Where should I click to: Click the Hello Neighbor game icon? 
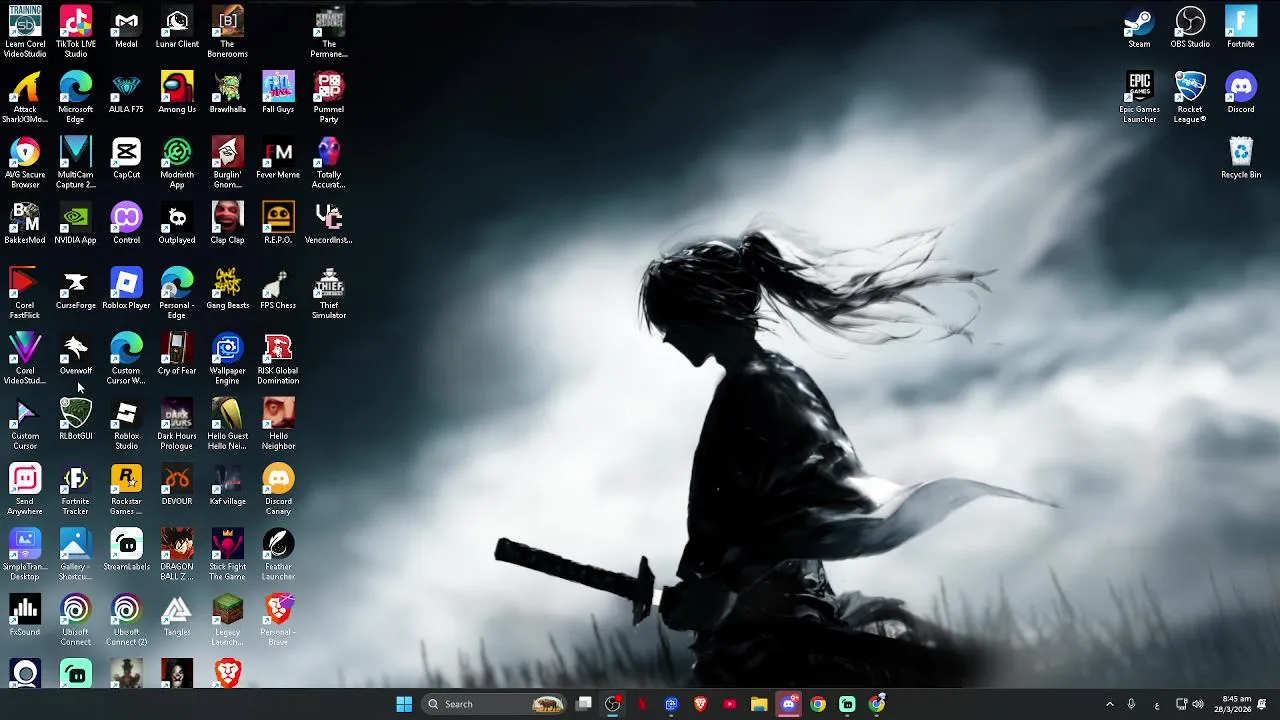tap(278, 423)
